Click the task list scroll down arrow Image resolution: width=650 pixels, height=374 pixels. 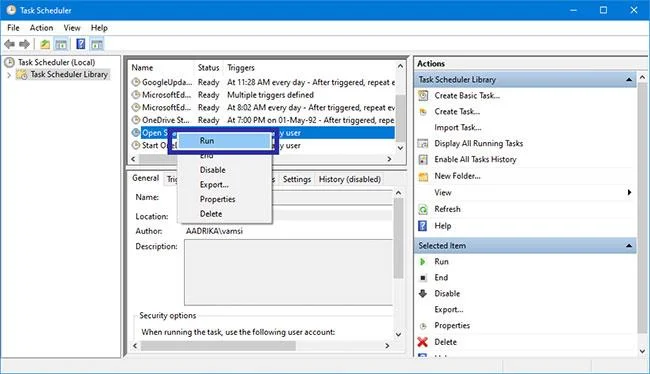point(400,148)
